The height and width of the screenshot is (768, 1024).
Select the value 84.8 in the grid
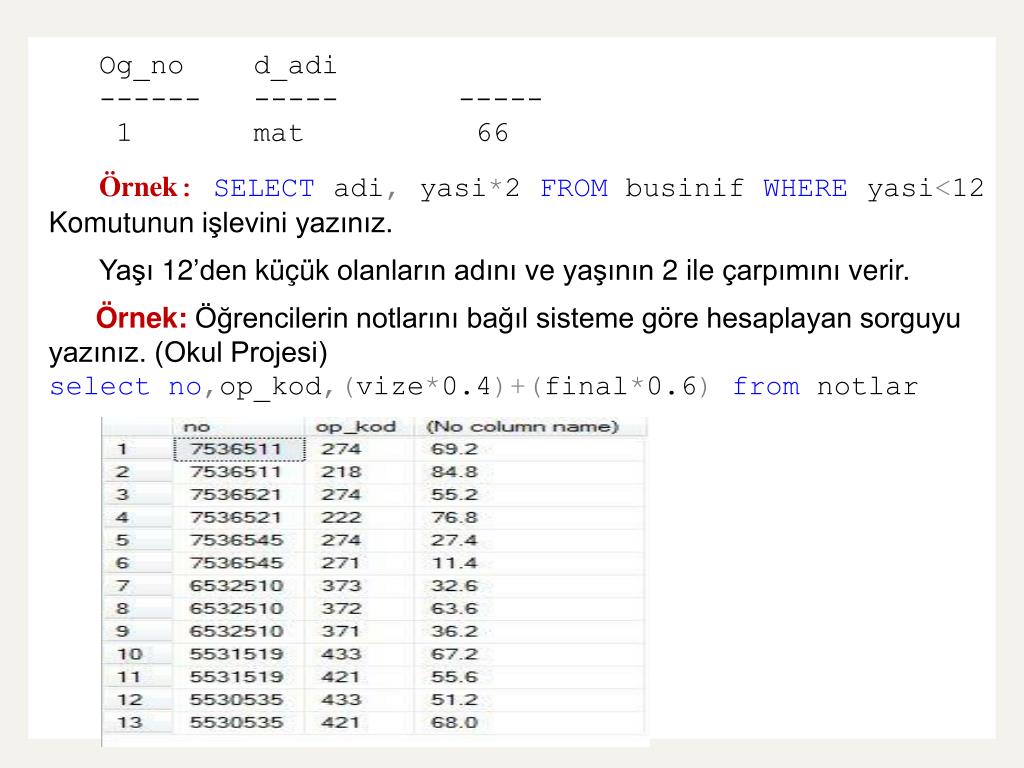pos(455,472)
